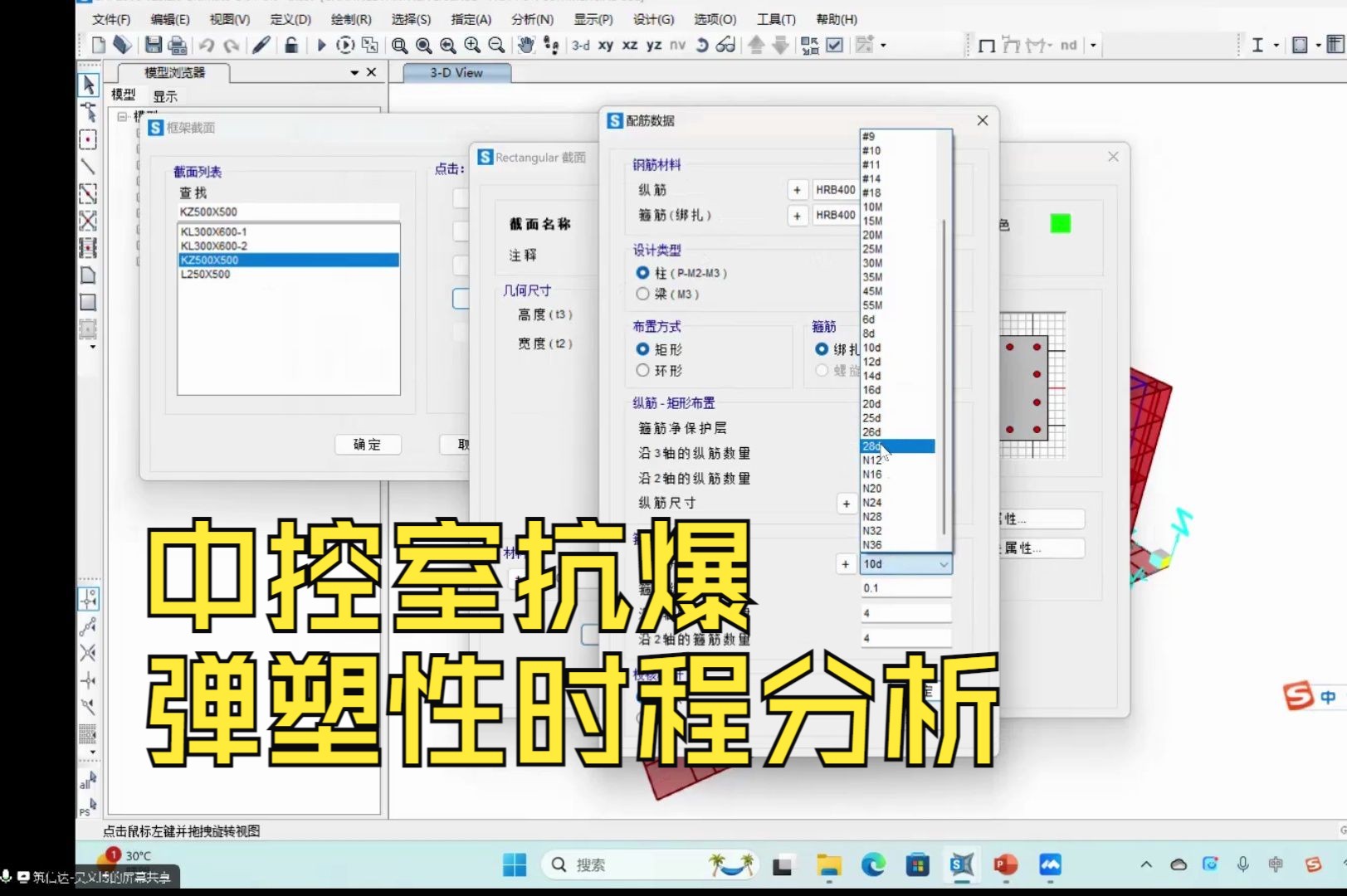Click the Move Down in List arrow
This screenshot has width=1347, height=896.
tap(781, 45)
